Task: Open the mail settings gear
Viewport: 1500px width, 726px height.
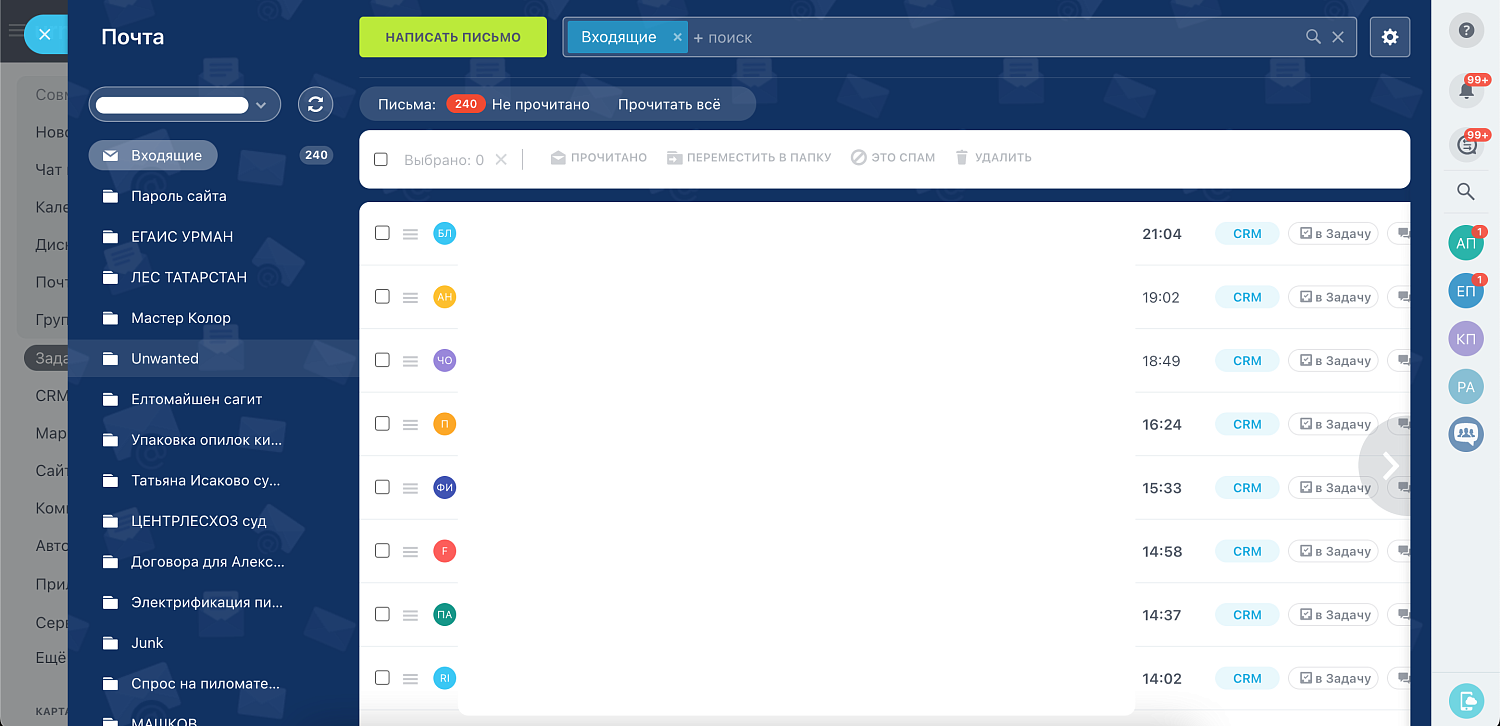Action: point(1389,36)
